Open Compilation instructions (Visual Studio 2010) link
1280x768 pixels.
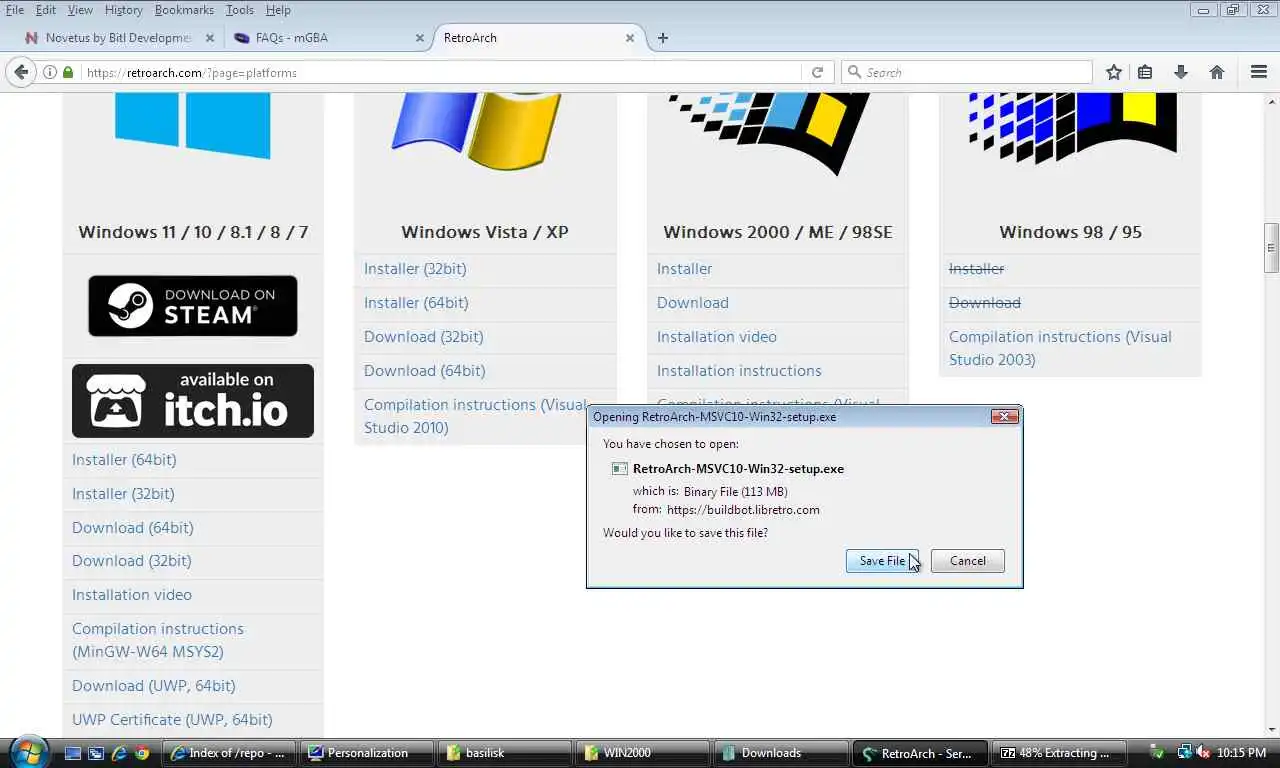pos(476,416)
